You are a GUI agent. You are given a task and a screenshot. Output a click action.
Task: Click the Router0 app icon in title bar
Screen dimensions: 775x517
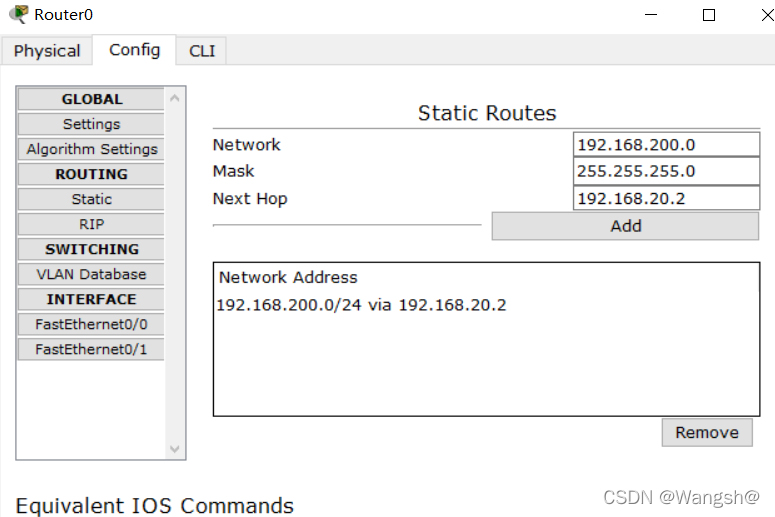pos(17,14)
